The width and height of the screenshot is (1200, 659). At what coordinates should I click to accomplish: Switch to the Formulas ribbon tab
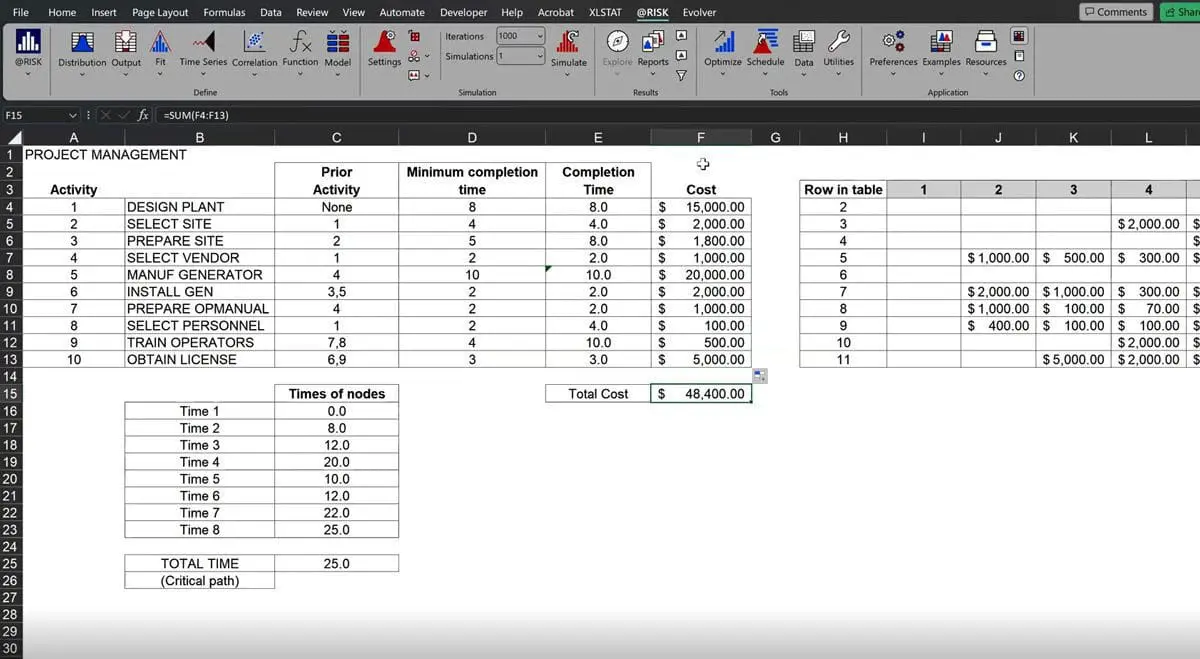point(224,12)
